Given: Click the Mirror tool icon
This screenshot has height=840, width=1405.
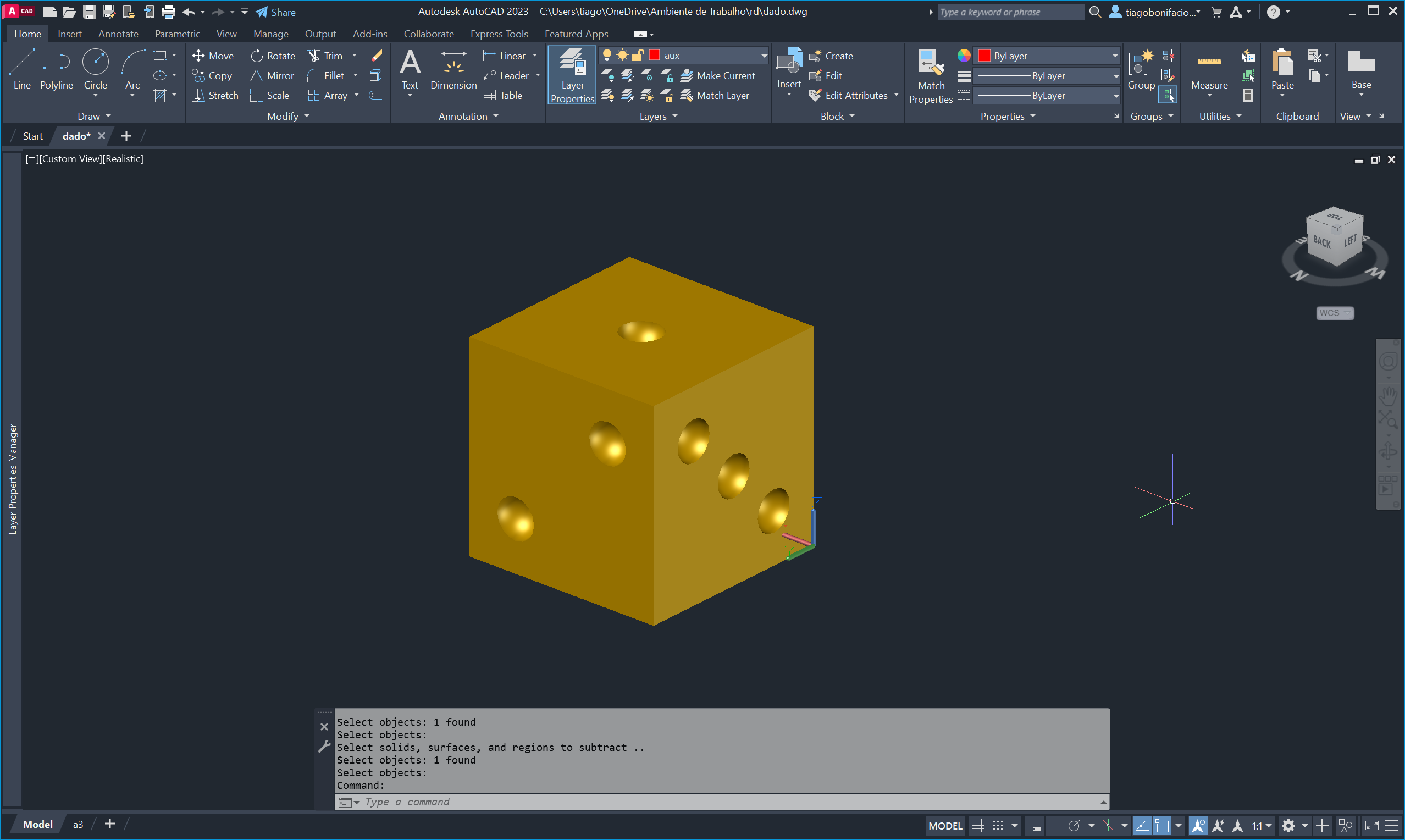Looking at the screenshot, I should tap(256, 75).
